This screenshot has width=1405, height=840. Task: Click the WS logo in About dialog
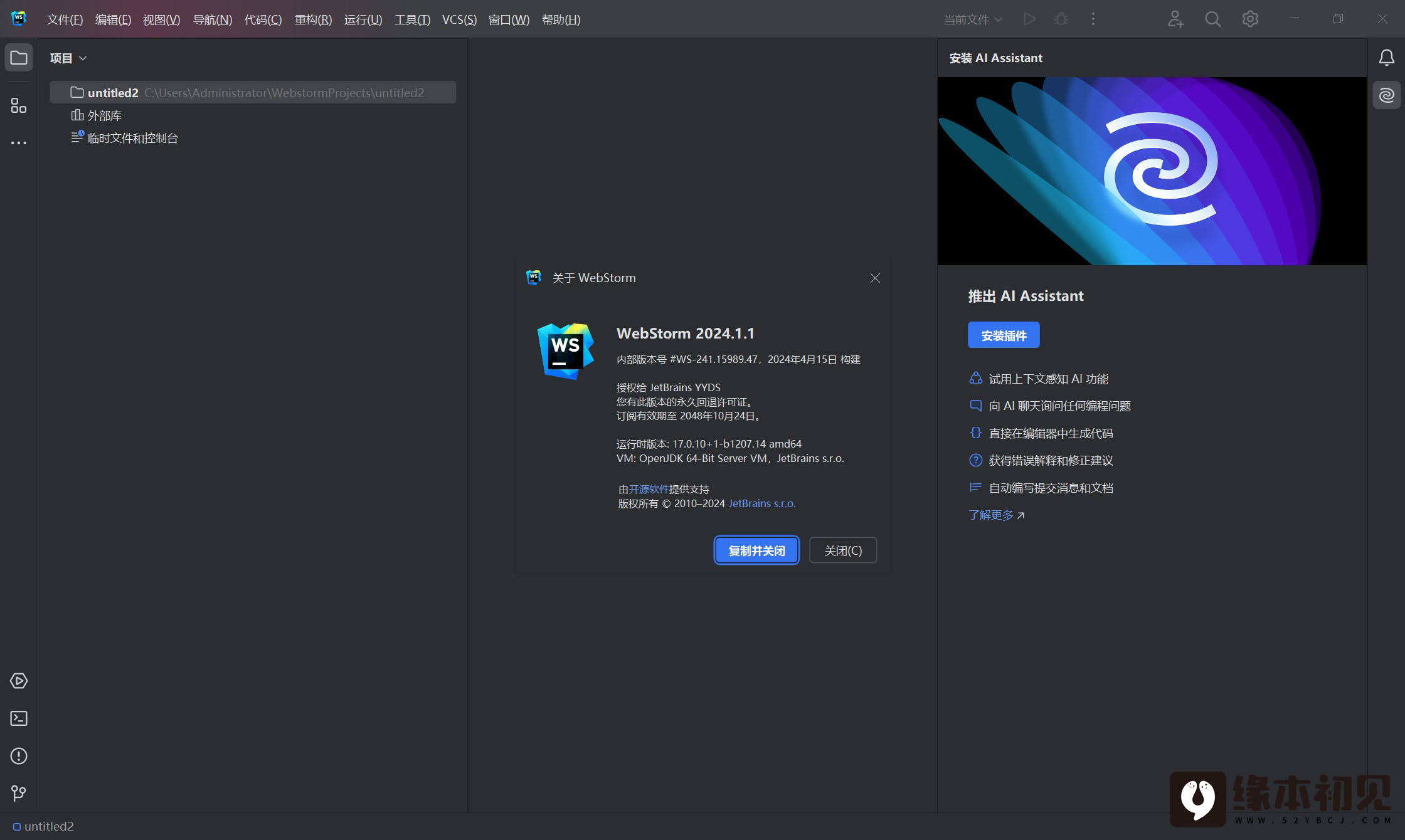(x=566, y=351)
